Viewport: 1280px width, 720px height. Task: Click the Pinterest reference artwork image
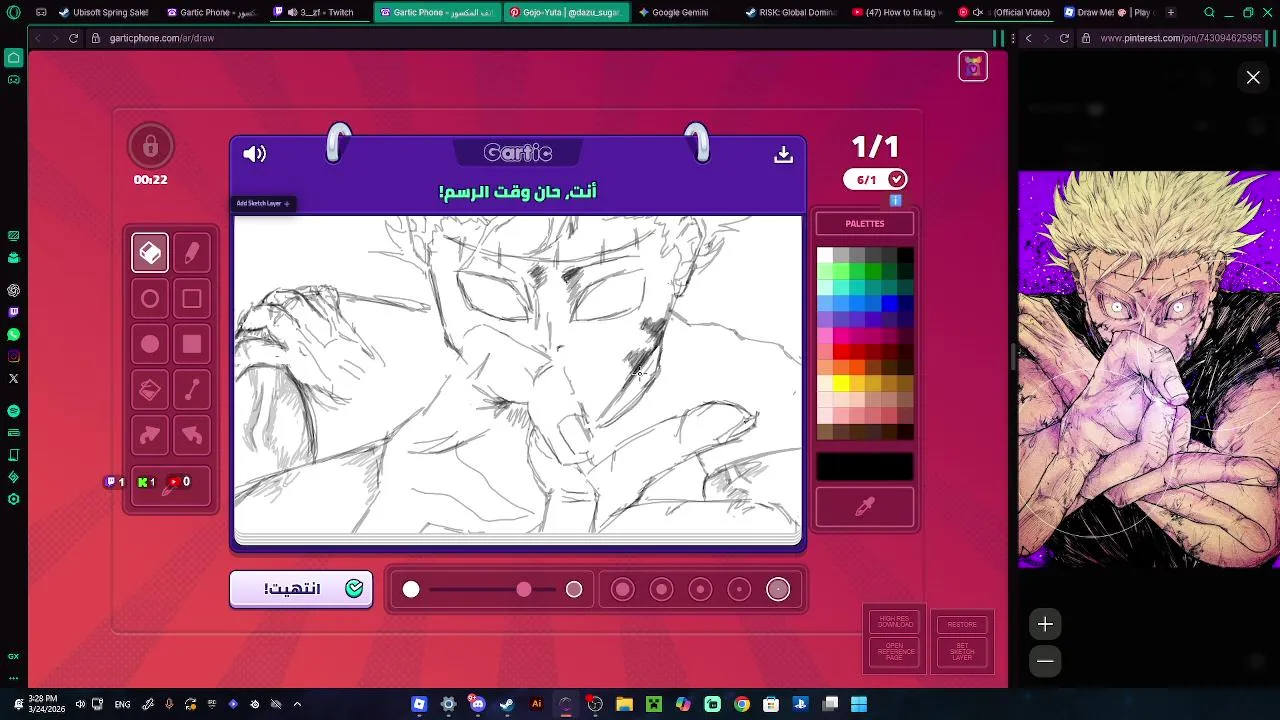tap(1149, 369)
